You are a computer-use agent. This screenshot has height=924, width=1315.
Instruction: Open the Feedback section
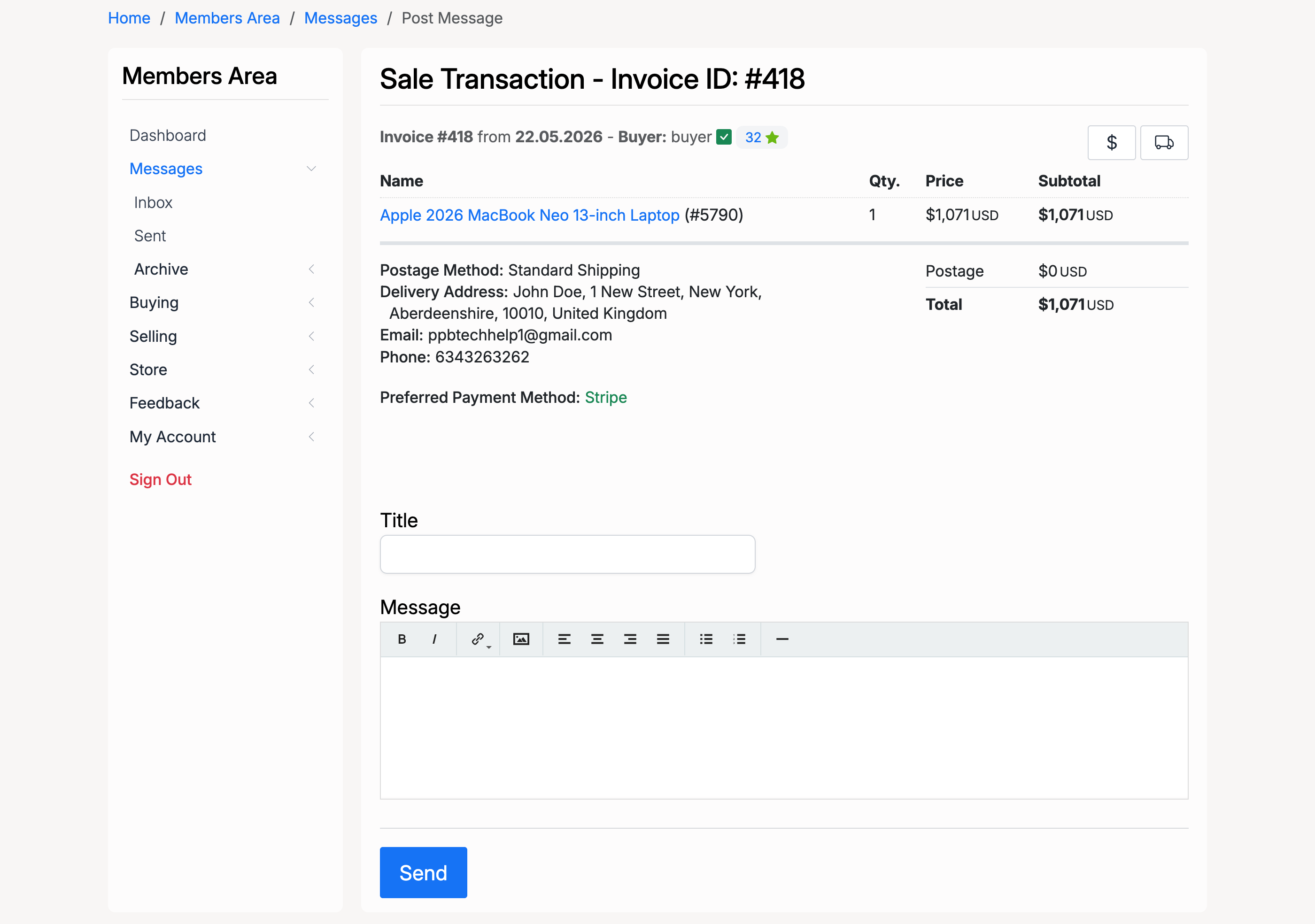[164, 403]
